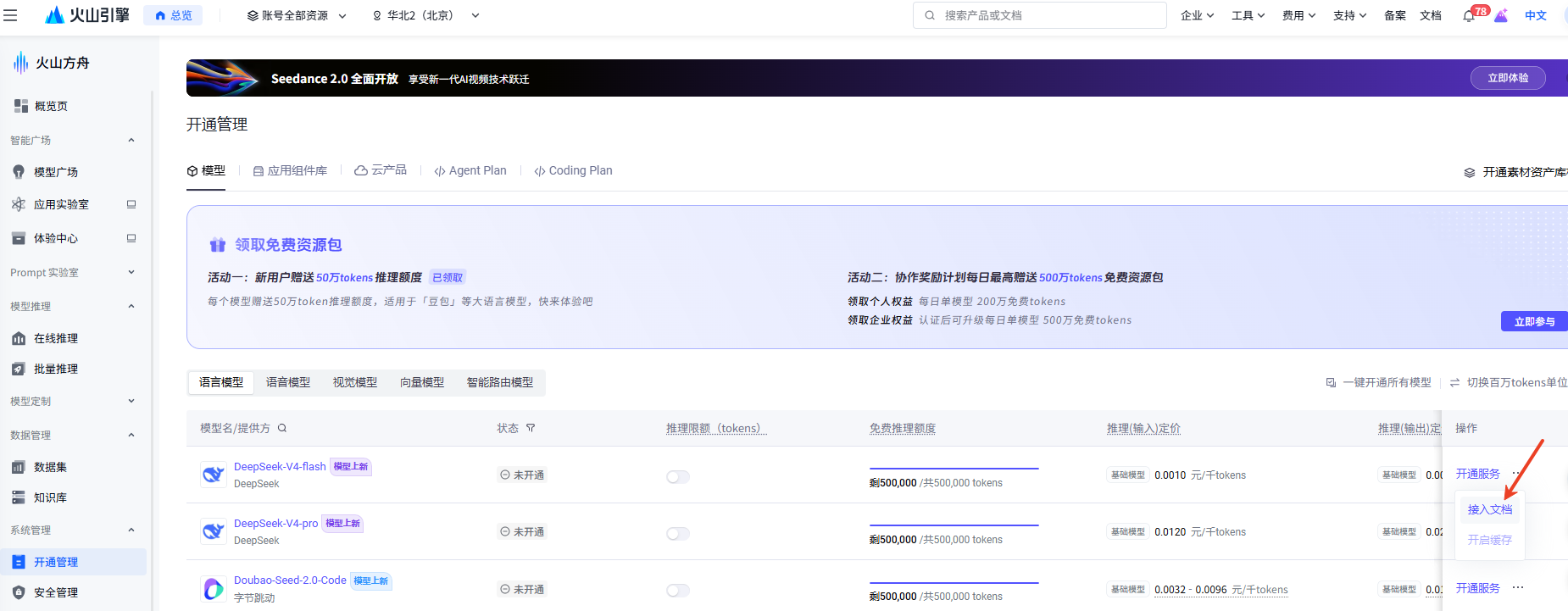Open the DeepSeek-V4-pro model link

[x=276, y=524]
